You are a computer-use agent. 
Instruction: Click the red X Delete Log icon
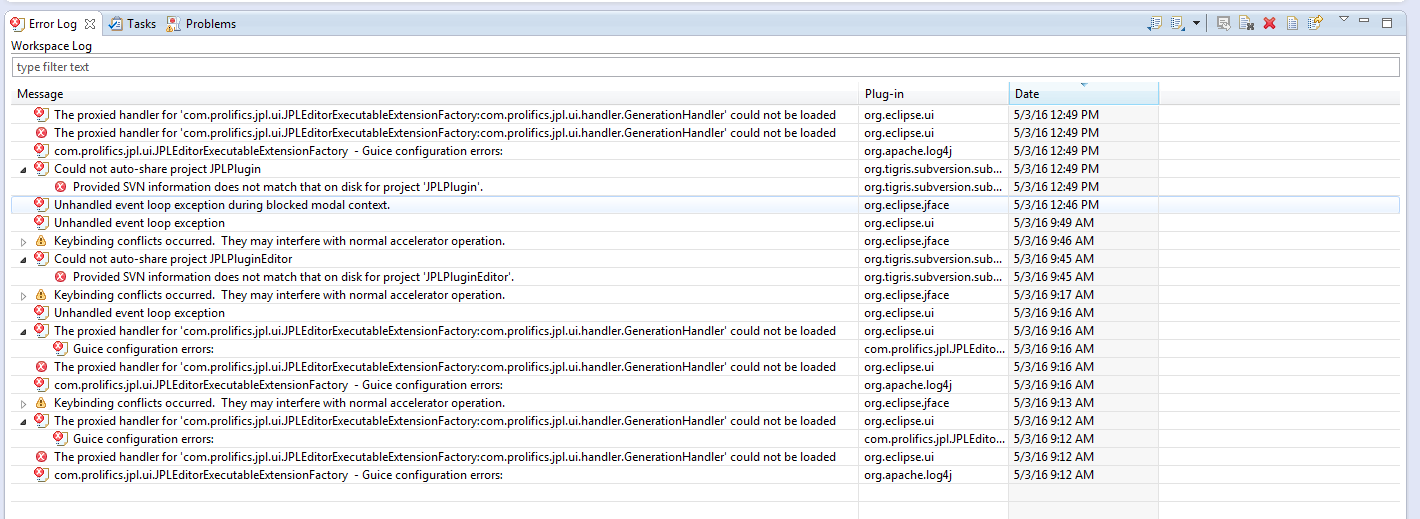1269,23
